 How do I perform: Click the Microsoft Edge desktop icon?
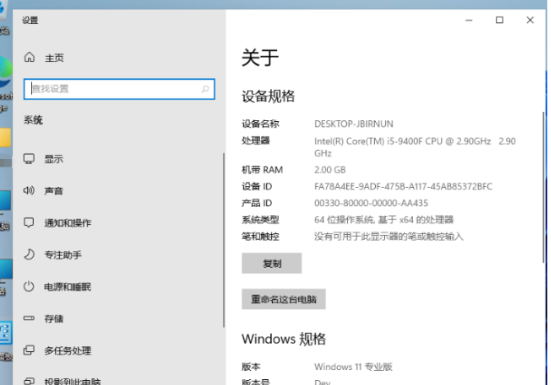click(x=6, y=72)
